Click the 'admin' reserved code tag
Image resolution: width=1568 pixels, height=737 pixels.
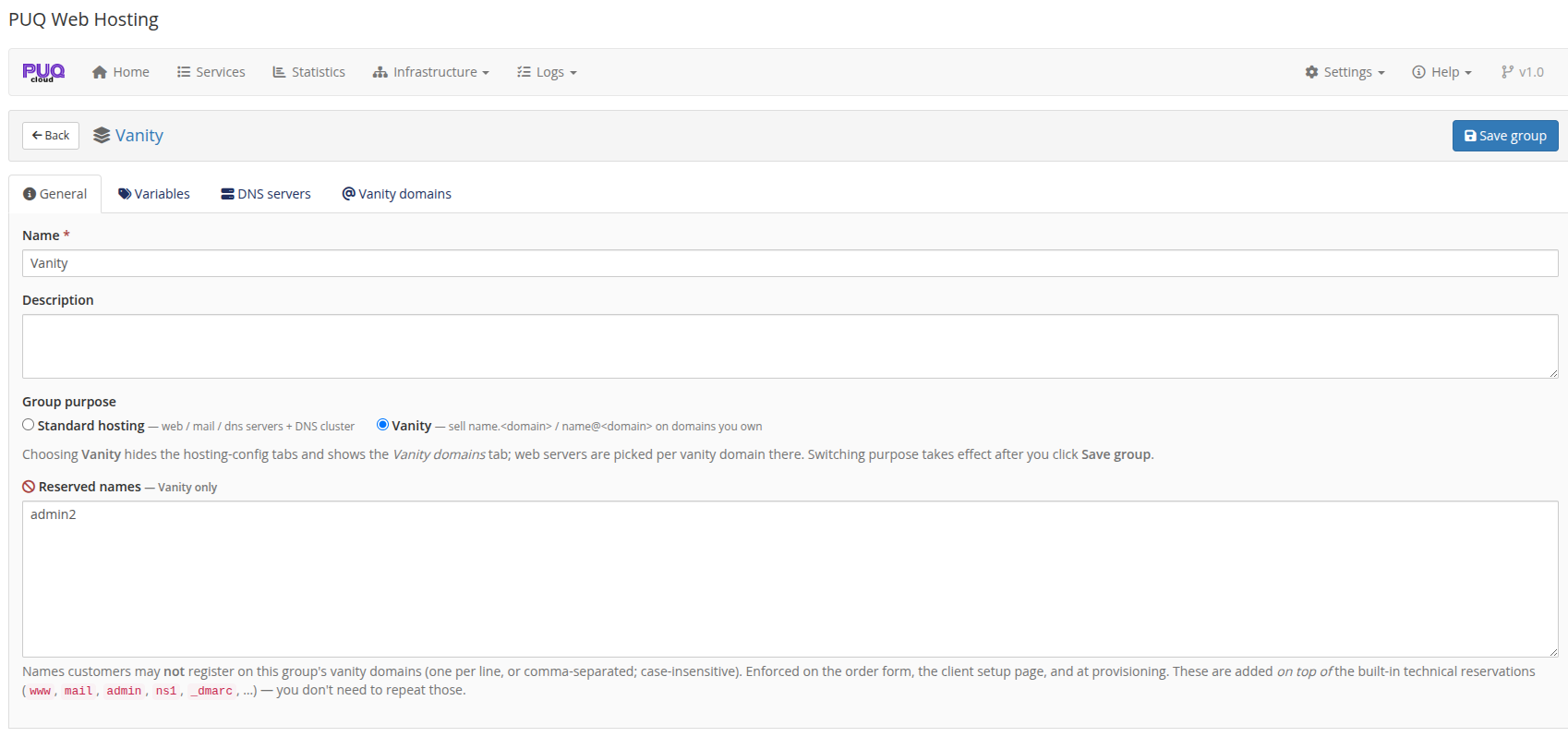[124, 691]
